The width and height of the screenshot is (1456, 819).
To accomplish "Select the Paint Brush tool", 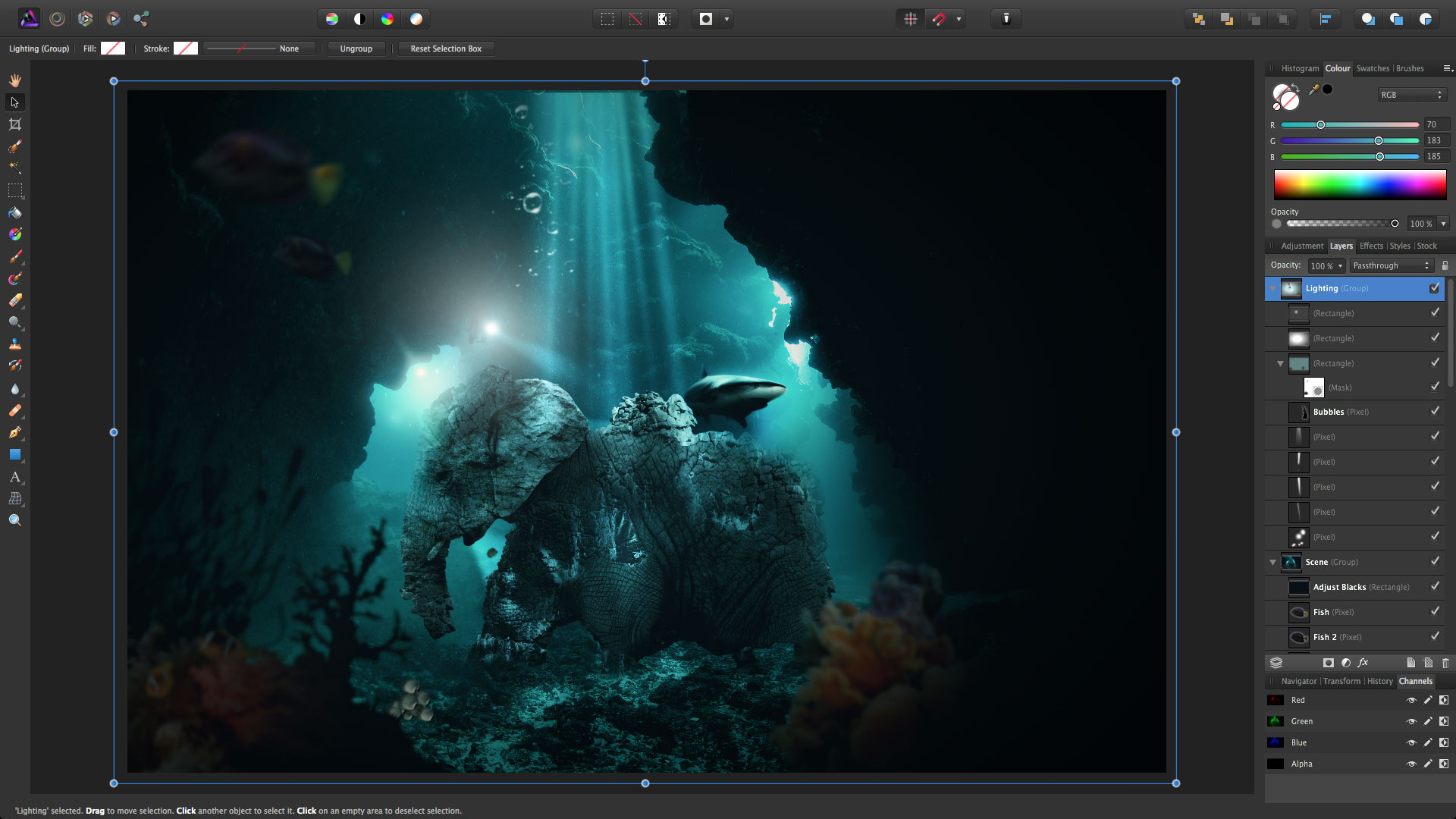I will click(x=15, y=256).
